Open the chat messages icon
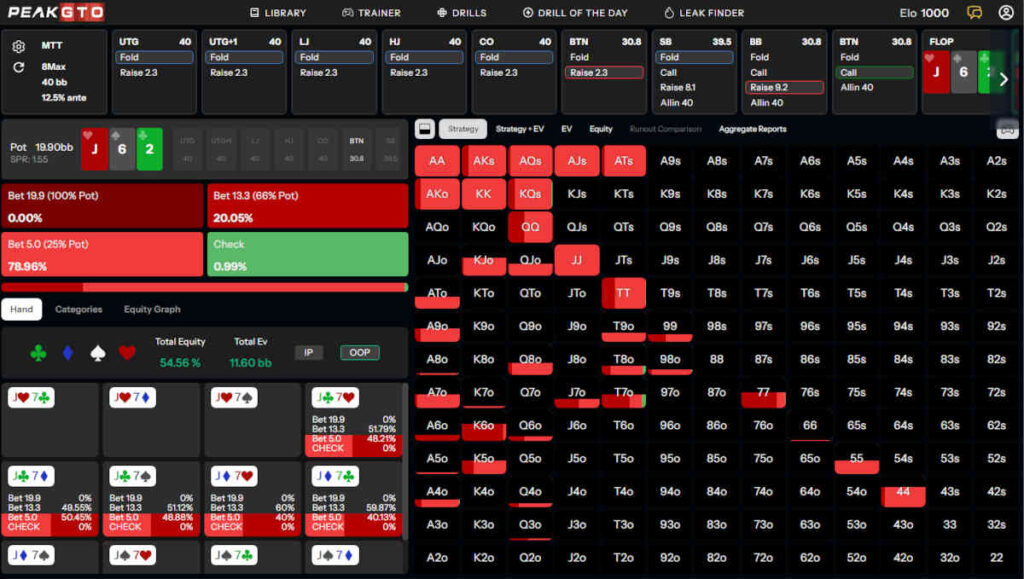 [974, 13]
